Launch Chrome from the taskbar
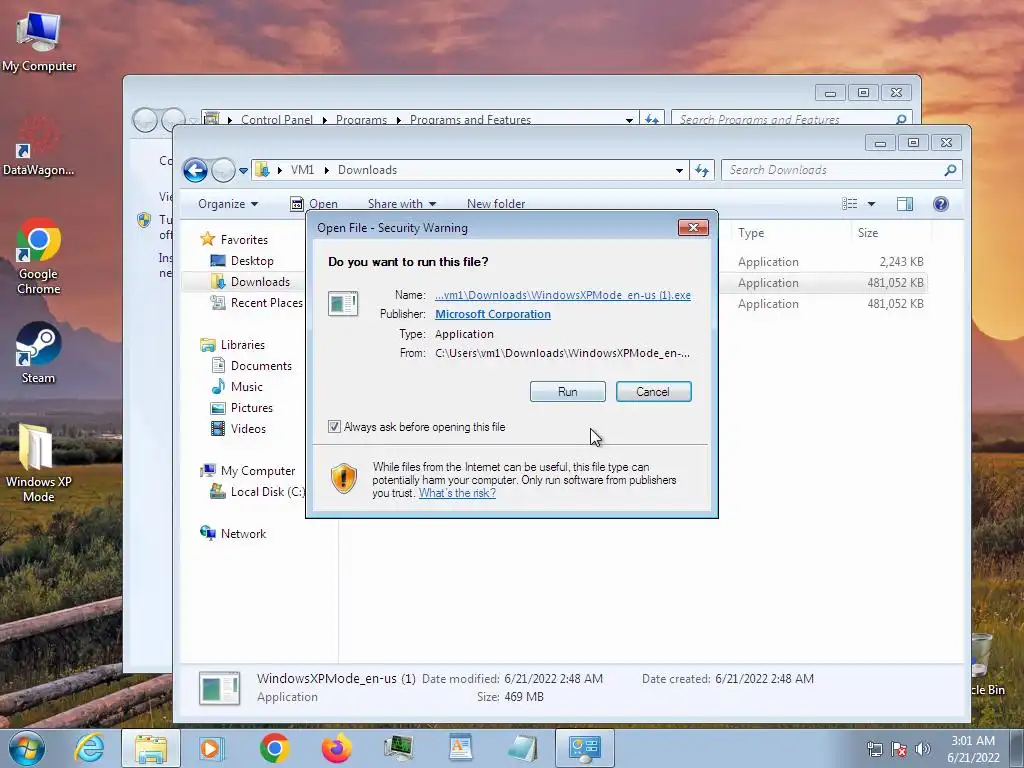The width and height of the screenshot is (1024, 768). (x=274, y=748)
